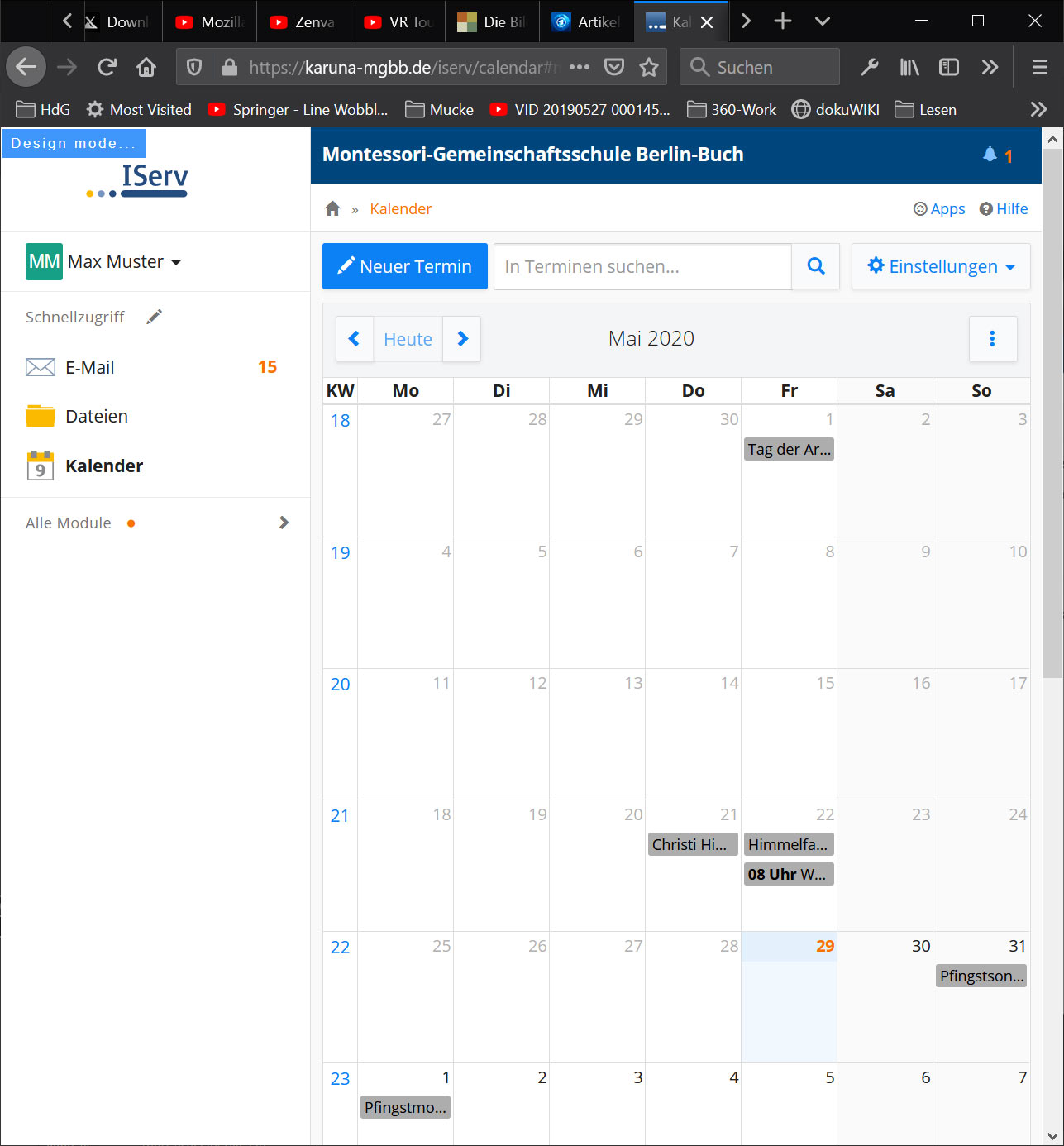Image resolution: width=1064 pixels, height=1146 pixels.
Task: Open the 08 Uhr W... event
Action: pyautogui.click(x=789, y=874)
